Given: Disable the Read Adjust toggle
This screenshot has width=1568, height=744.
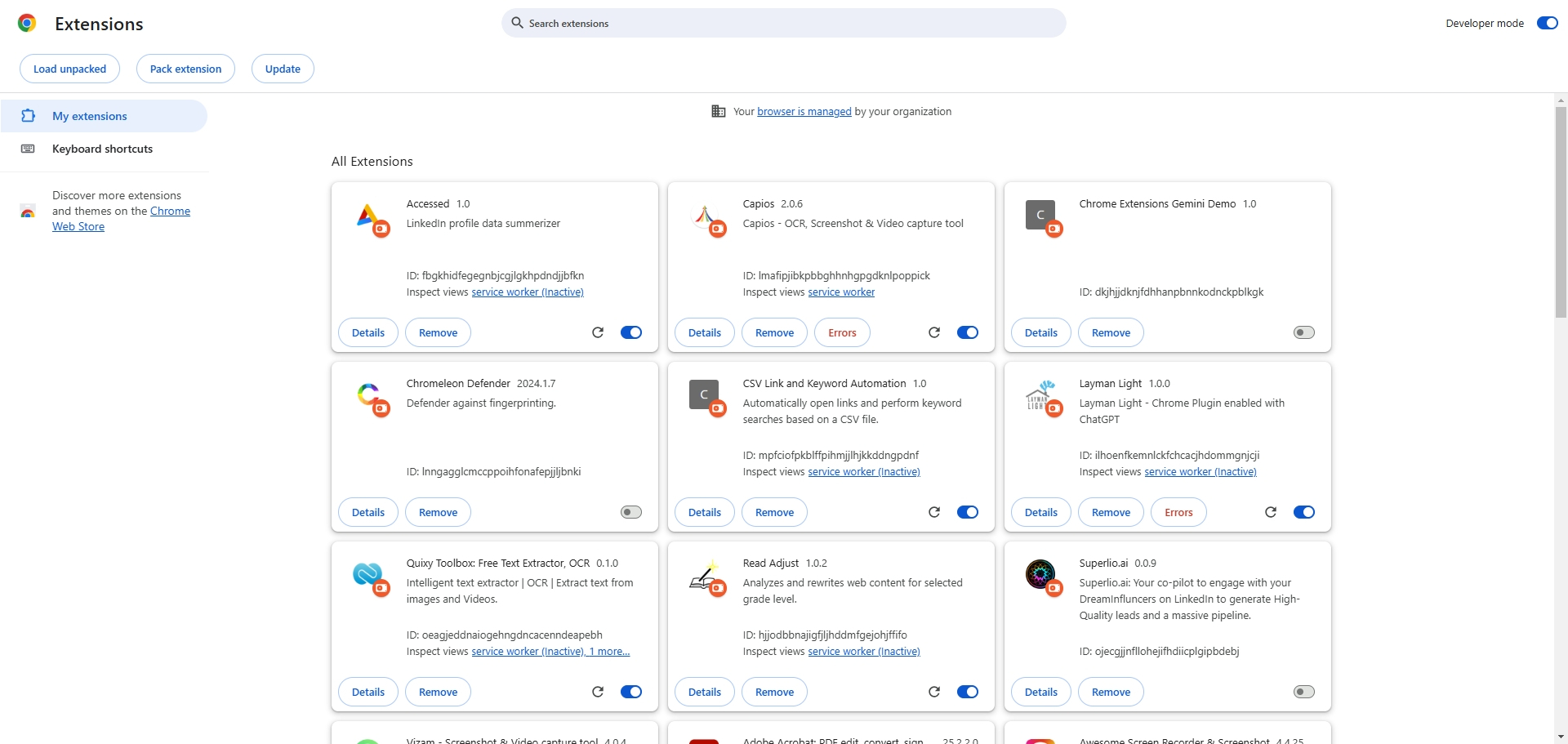Looking at the screenshot, I should 968,692.
